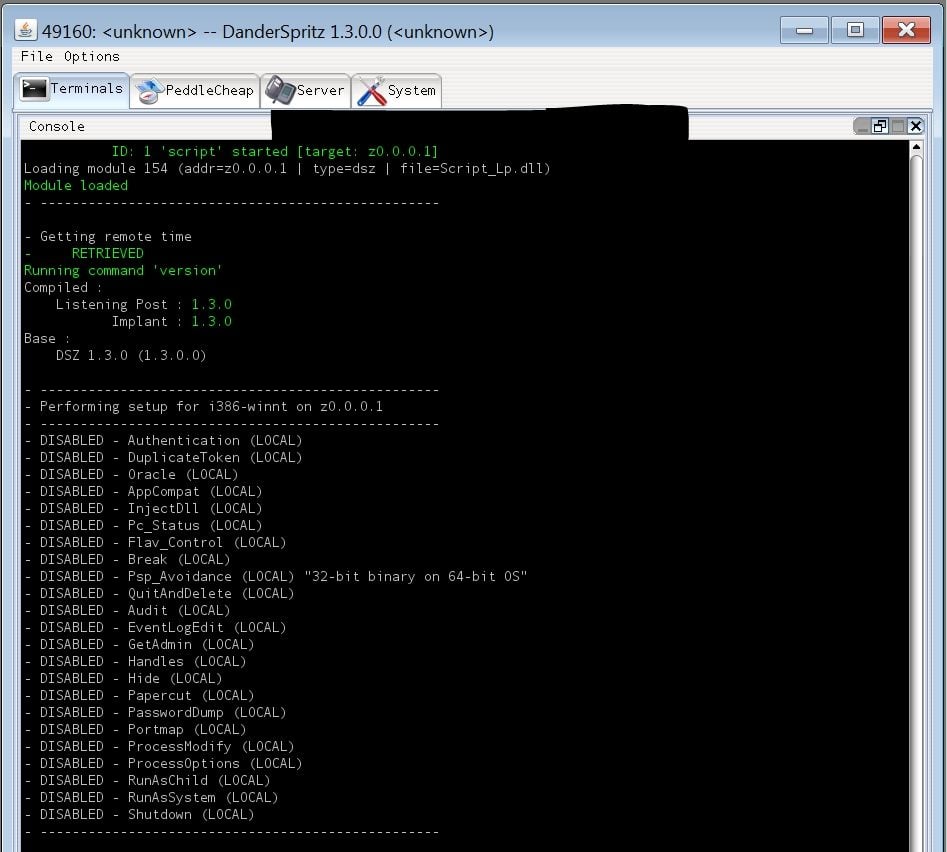Click the green "RETRIEVED" status
This screenshot has height=852, width=947.
(108, 254)
